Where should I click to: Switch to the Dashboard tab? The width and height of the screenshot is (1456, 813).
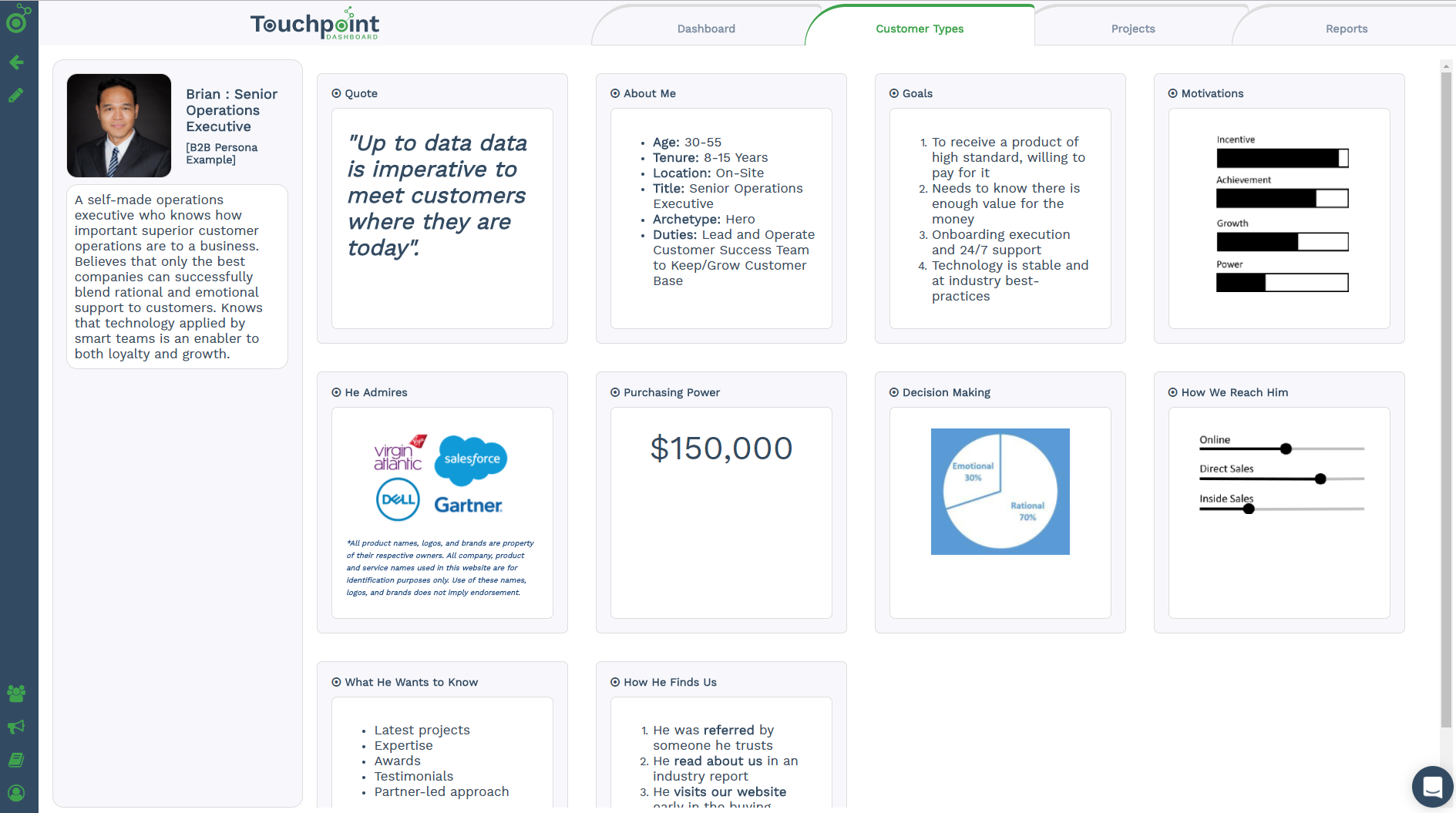(x=706, y=29)
